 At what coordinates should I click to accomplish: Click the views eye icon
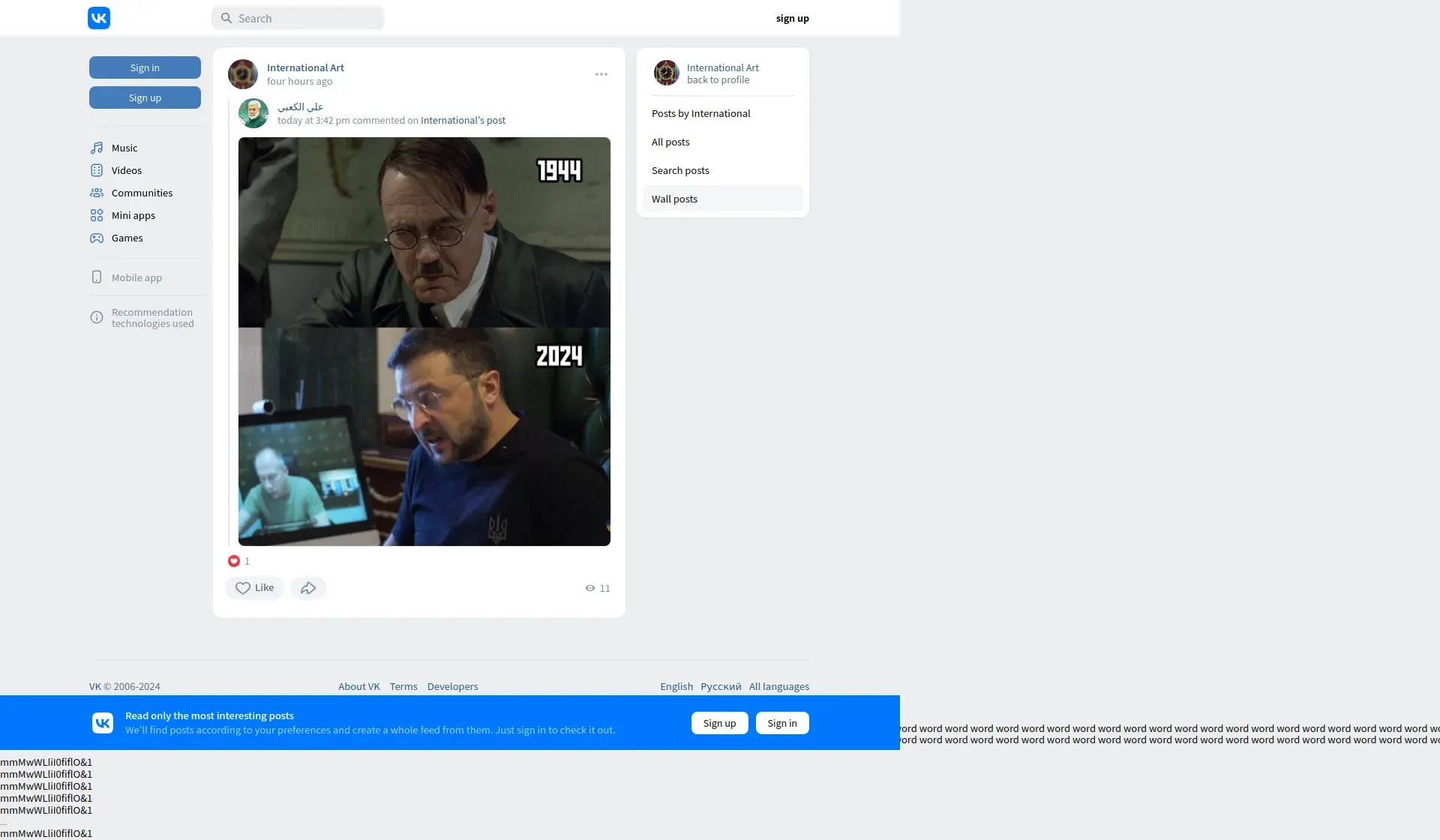[x=590, y=588]
